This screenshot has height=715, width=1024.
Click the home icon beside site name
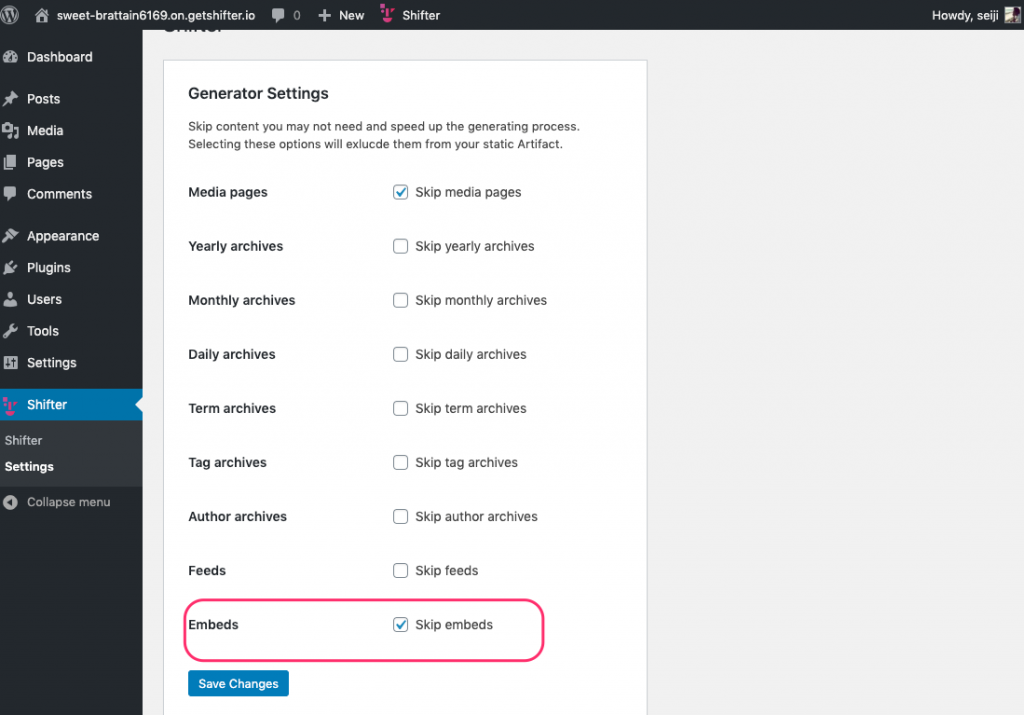coord(42,15)
